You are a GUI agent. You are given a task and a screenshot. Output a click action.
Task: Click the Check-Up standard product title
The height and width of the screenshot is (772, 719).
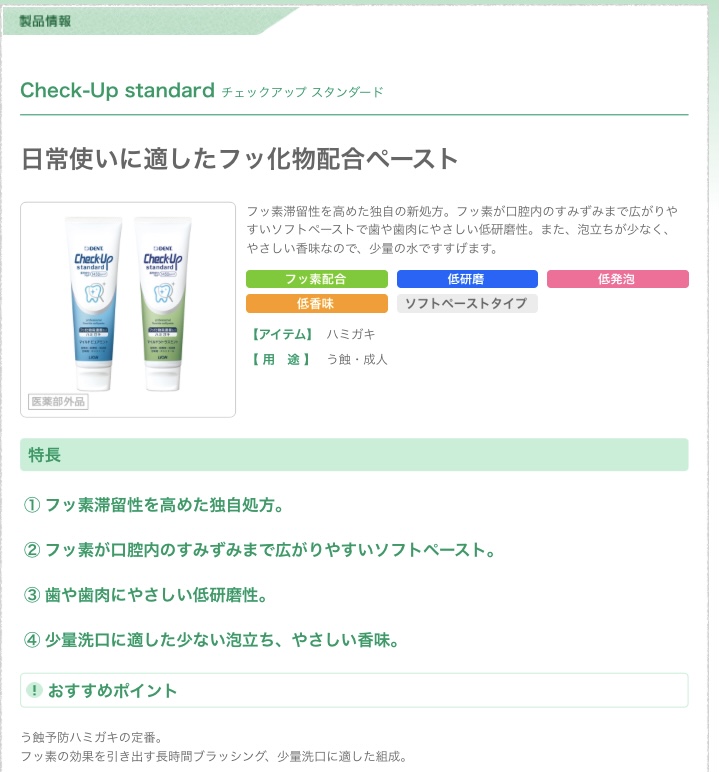click(x=117, y=91)
